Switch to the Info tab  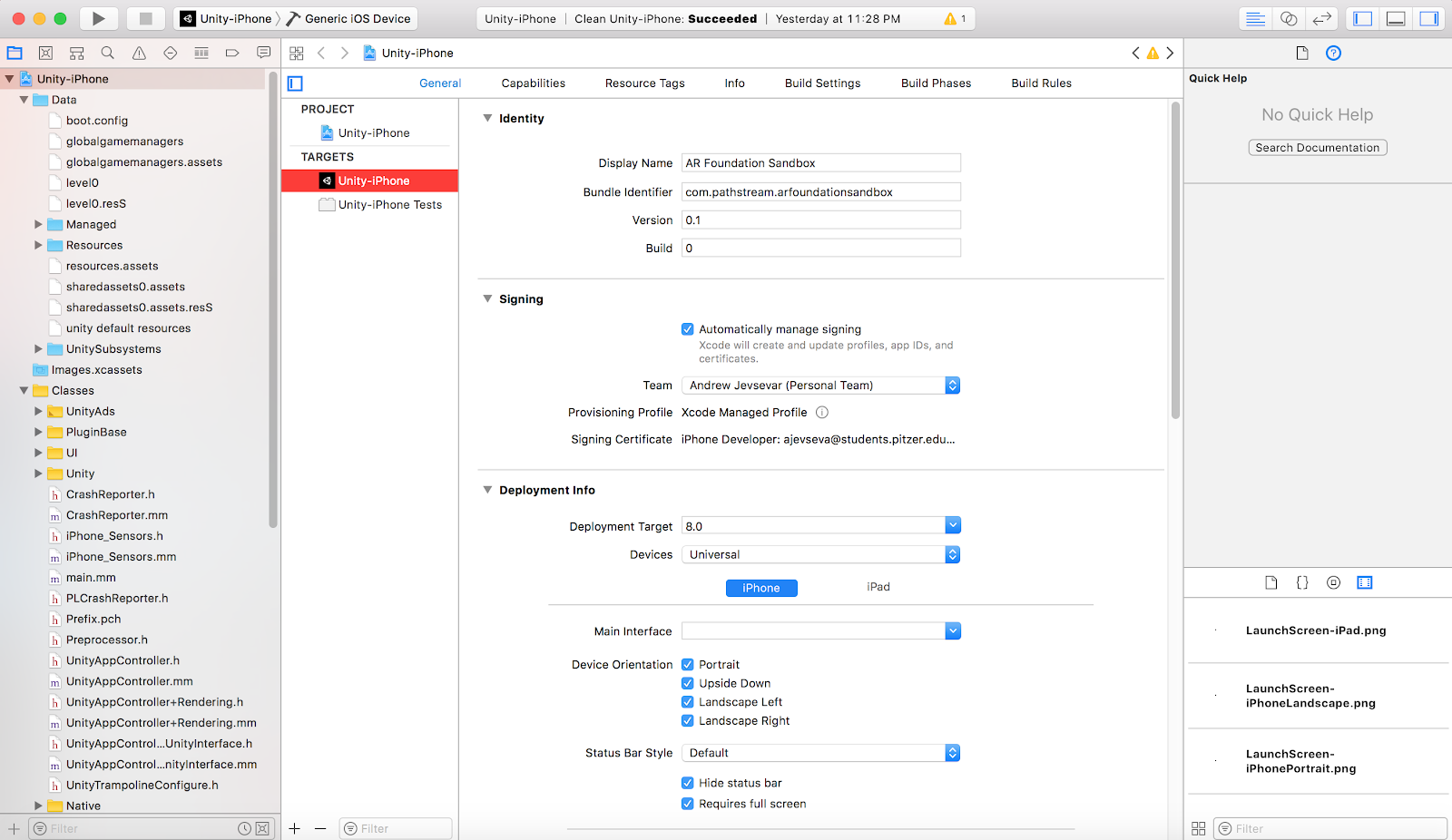(735, 83)
